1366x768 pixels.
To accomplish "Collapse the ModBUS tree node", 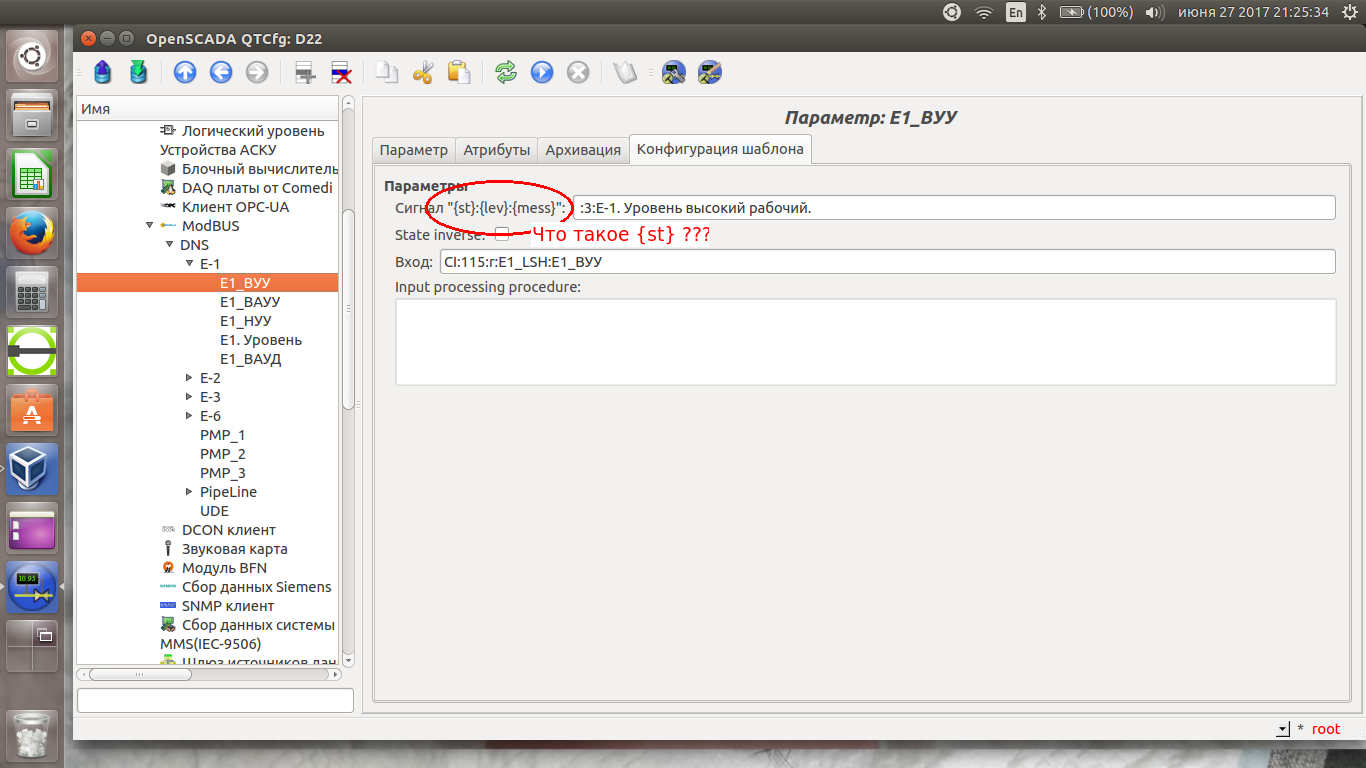I will point(150,226).
